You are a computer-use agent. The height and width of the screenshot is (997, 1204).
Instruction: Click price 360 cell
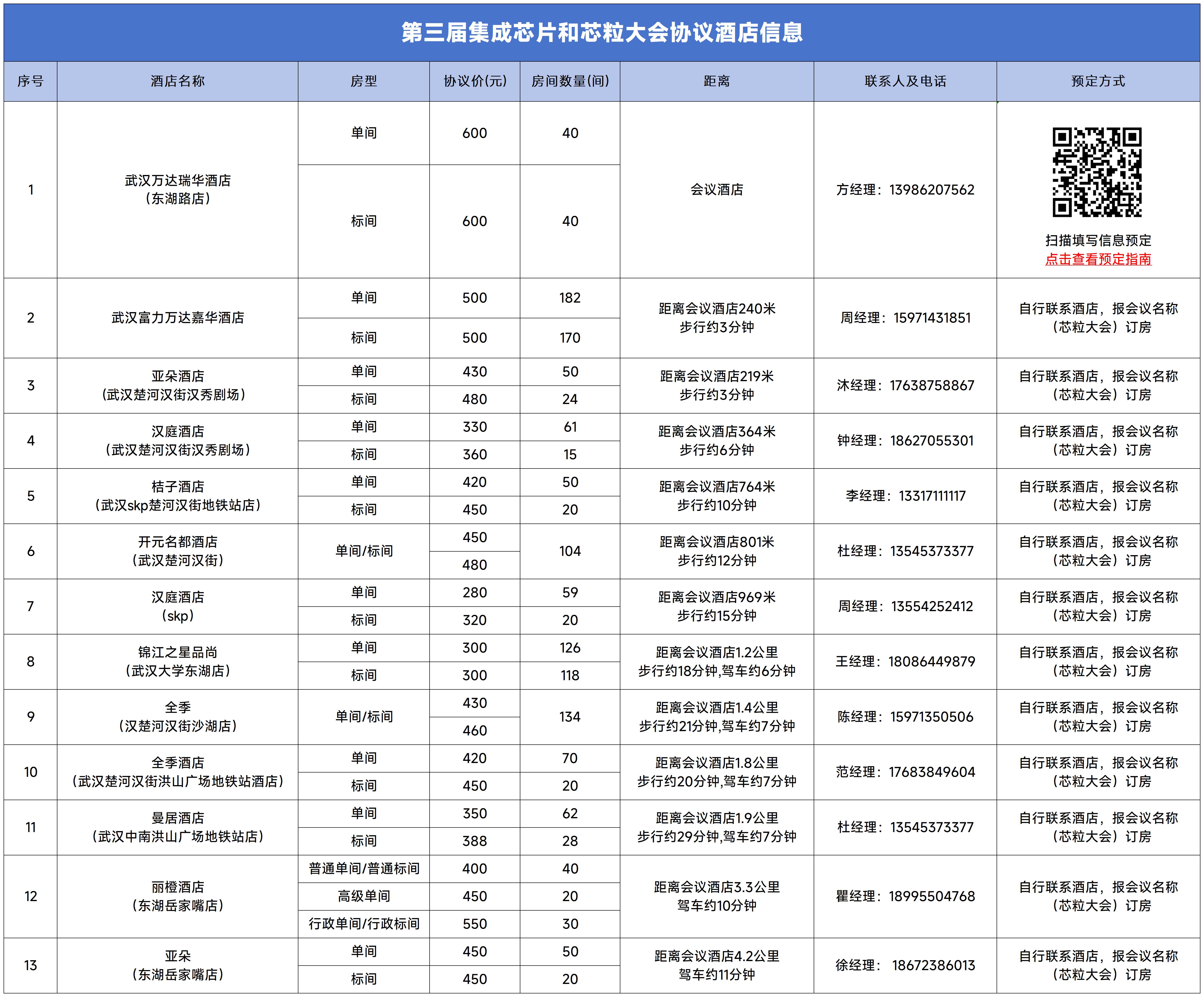[475, 455]
